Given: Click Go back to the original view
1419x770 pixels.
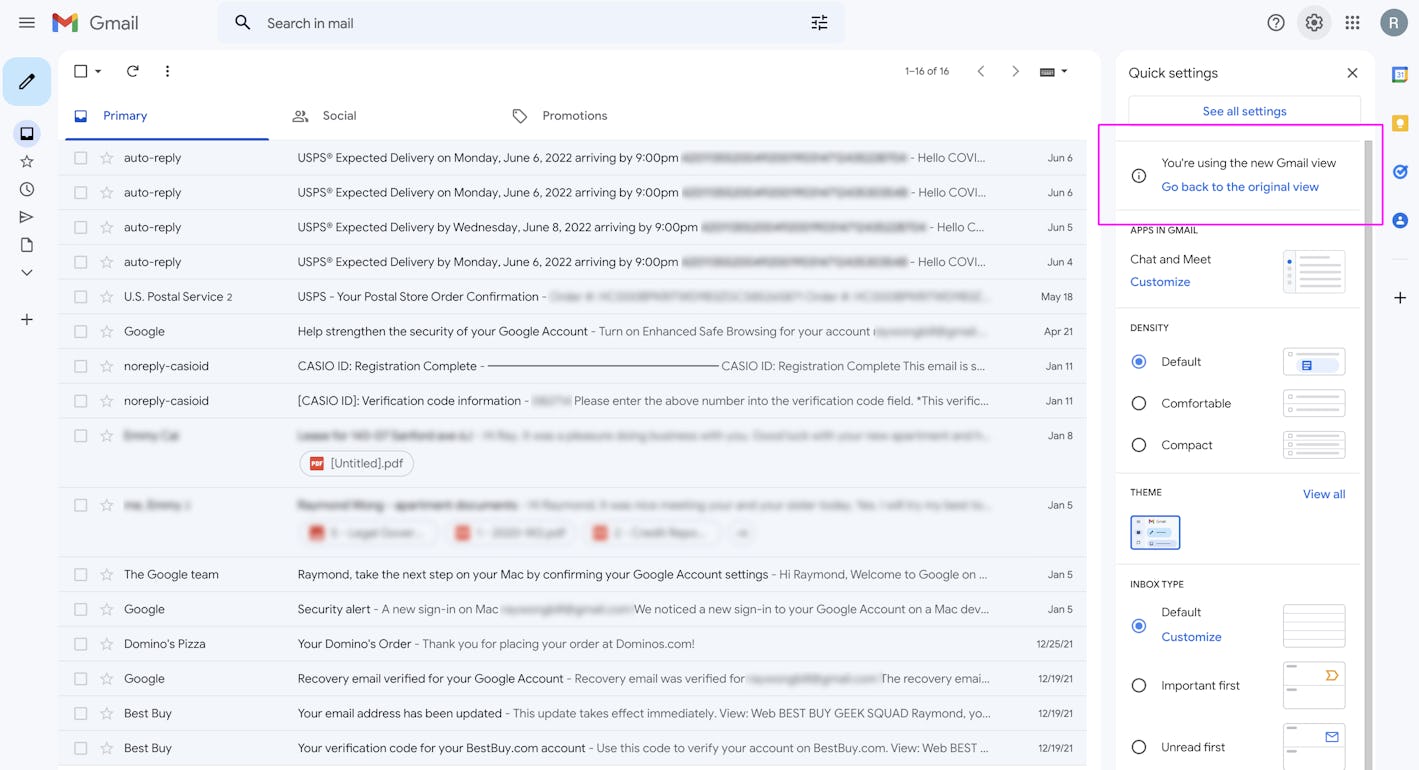Looking at the screenshot, I should [x=1240, y=186].
